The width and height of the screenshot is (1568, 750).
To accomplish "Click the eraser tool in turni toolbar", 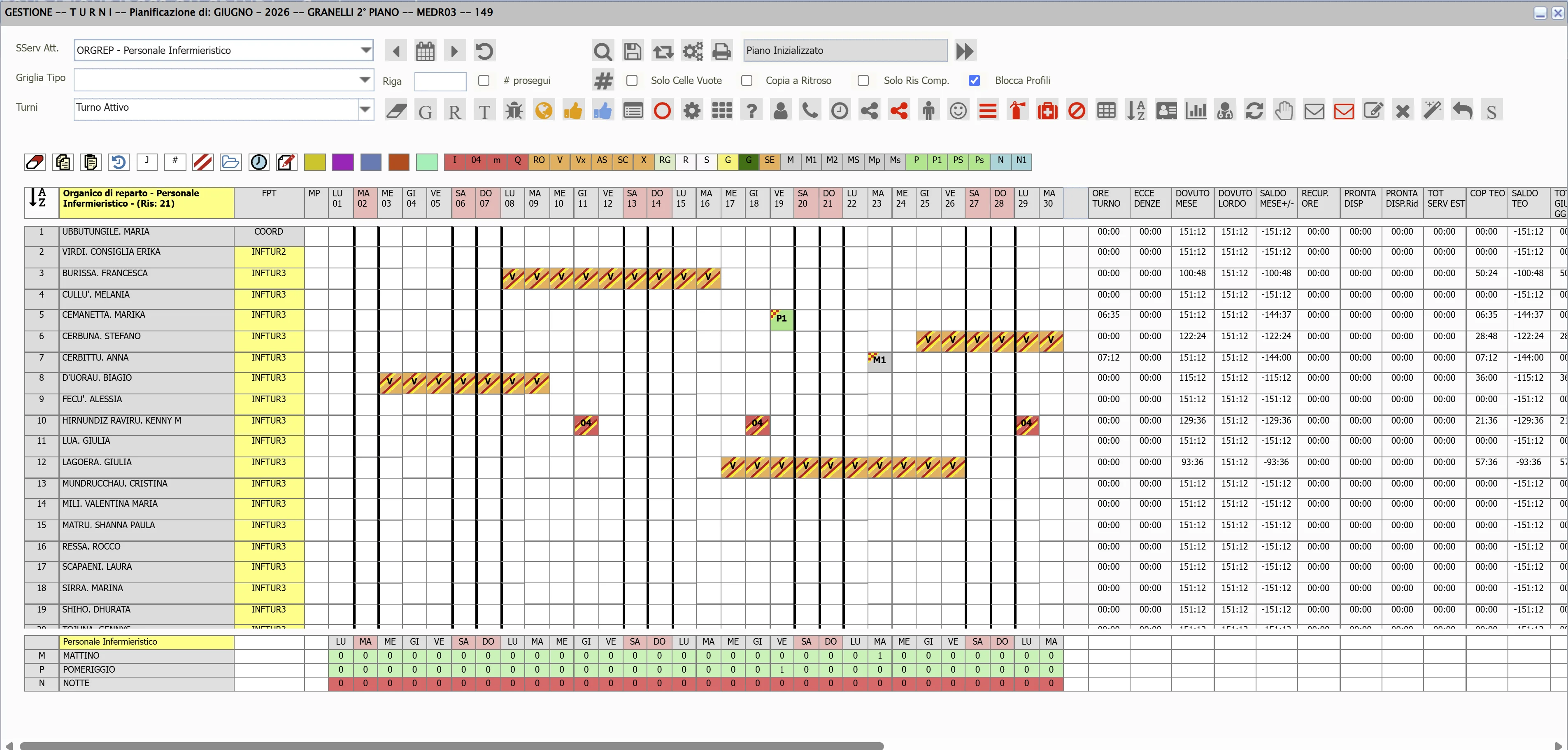I will pyautogui.click(x=396, y=111).
